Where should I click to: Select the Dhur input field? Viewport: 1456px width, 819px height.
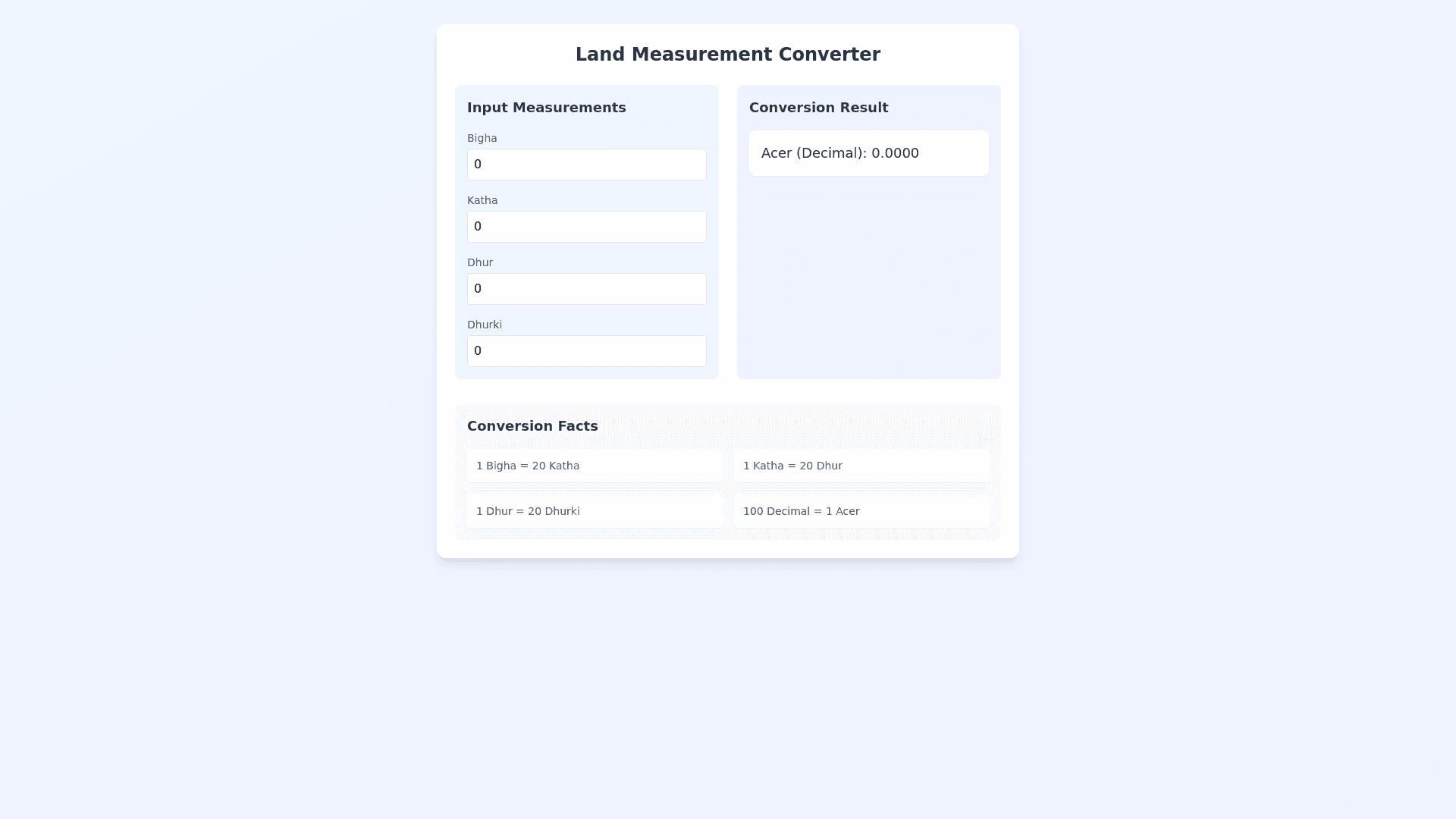click(586, 289)
